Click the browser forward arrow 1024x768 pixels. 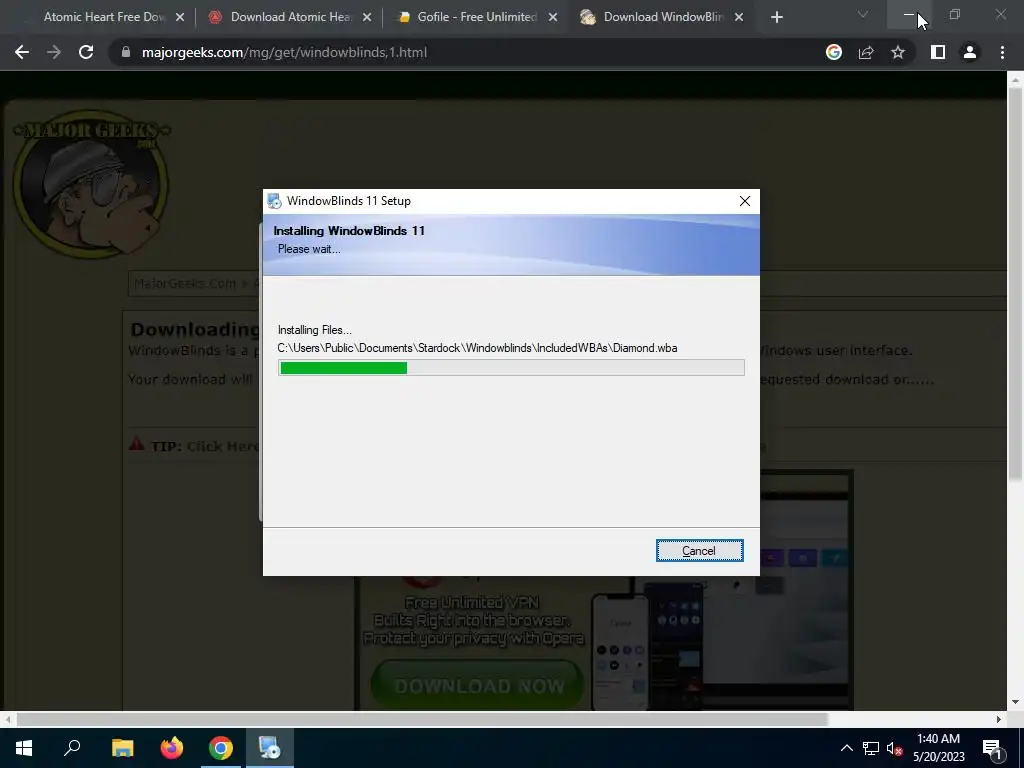coord(54,52)
